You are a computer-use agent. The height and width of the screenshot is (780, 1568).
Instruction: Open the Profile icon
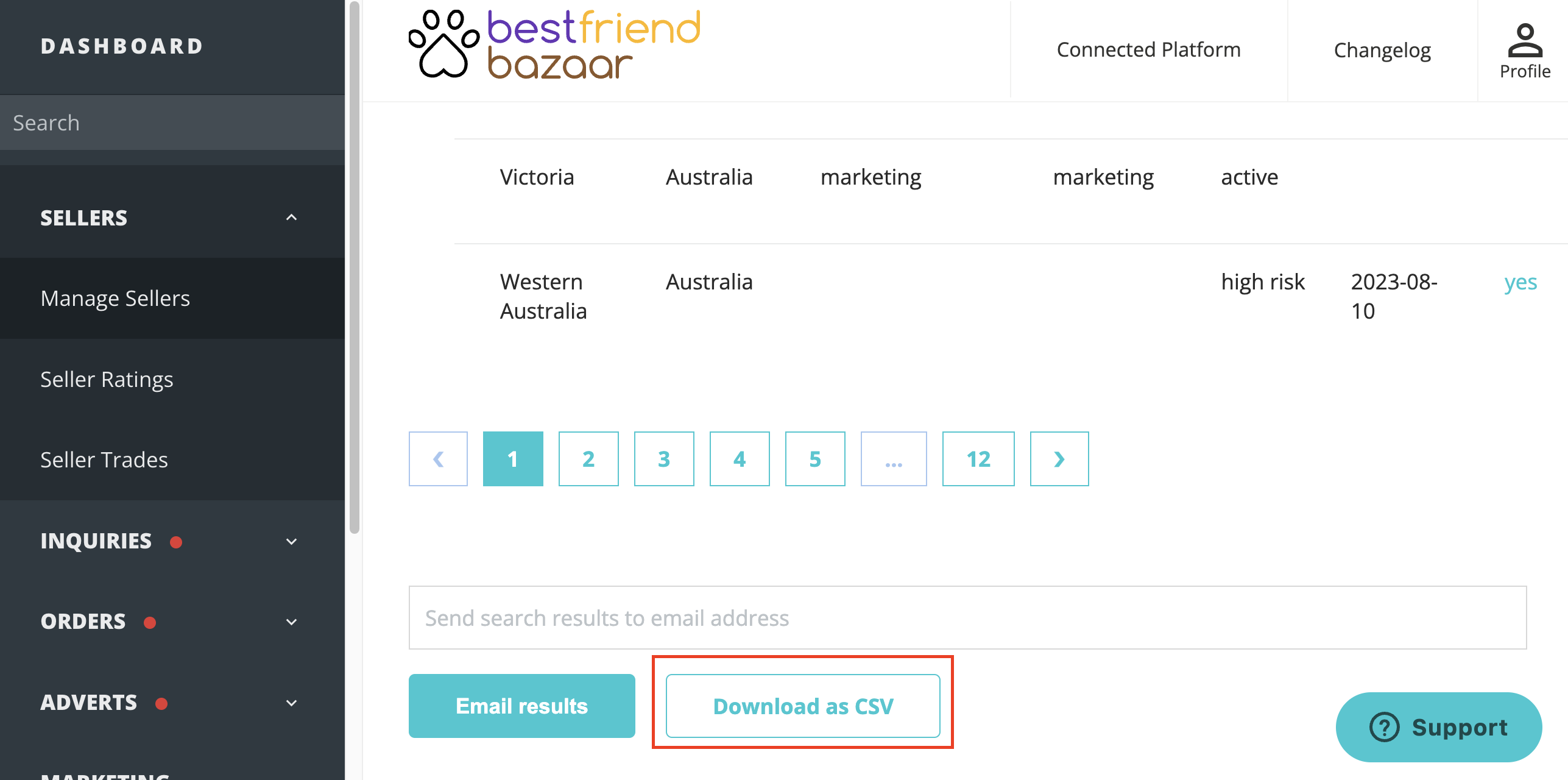pyautogui.click(x=1525, y=40)
